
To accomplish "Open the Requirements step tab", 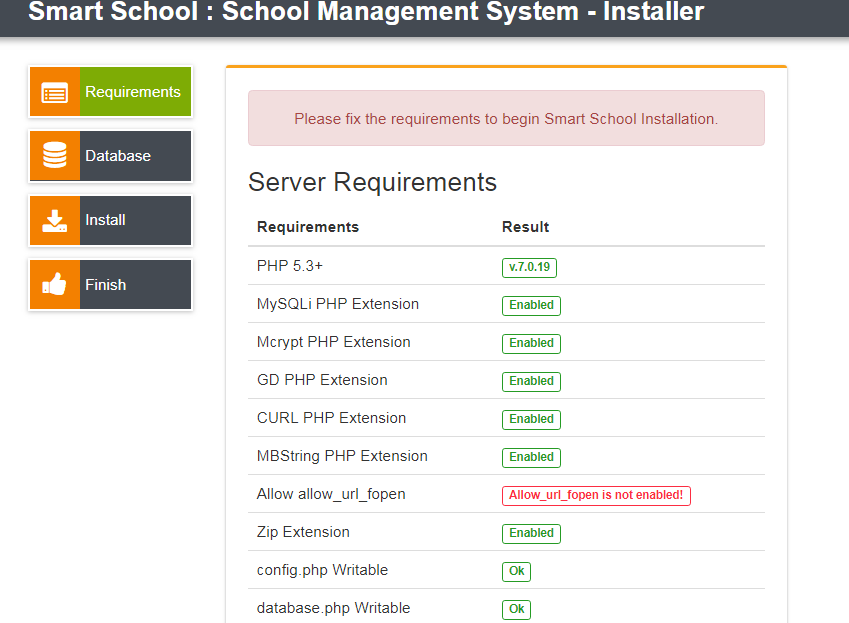I will click(x=133, y=92).
